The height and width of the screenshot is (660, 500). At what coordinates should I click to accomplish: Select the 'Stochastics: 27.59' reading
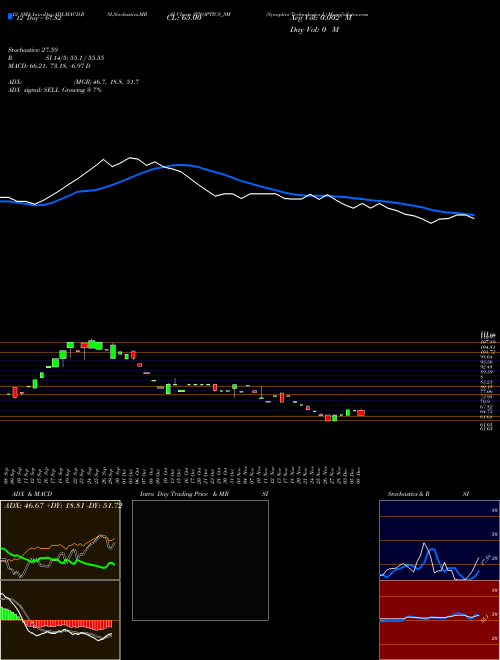click(x=32, y=50)
